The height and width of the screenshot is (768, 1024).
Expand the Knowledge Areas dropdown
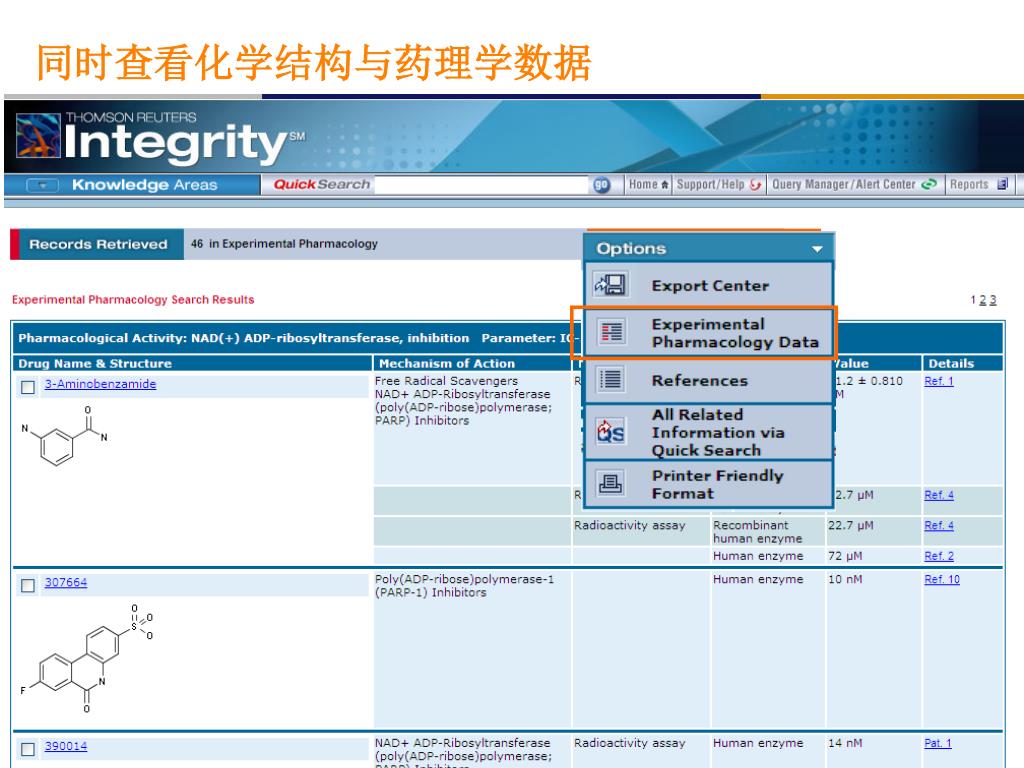point(42,185)
